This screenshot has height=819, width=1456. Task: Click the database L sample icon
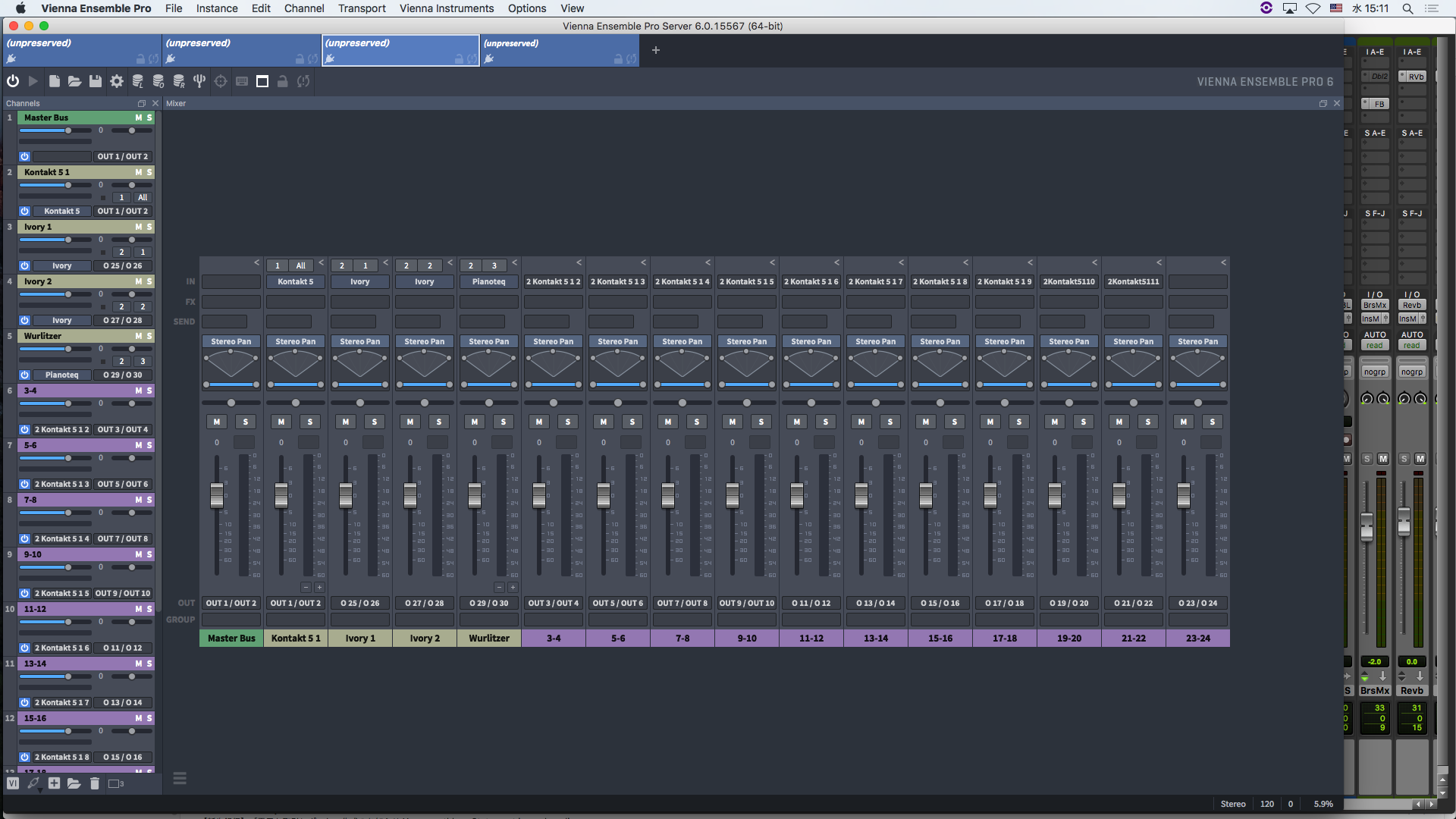(137, 81)
